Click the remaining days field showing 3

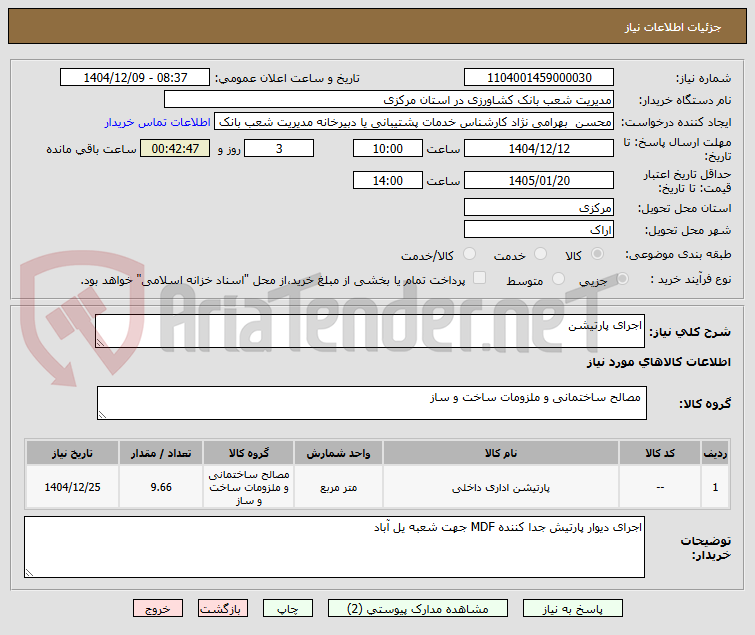click(x=279, y=148)
